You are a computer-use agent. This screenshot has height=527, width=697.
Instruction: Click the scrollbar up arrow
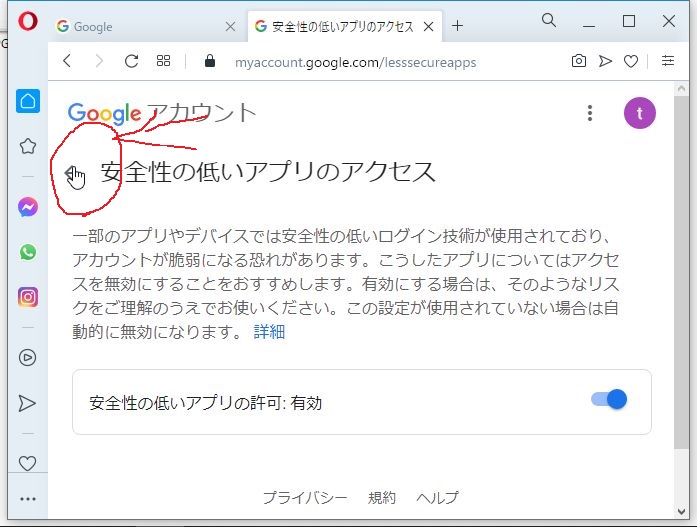point(681,88)
